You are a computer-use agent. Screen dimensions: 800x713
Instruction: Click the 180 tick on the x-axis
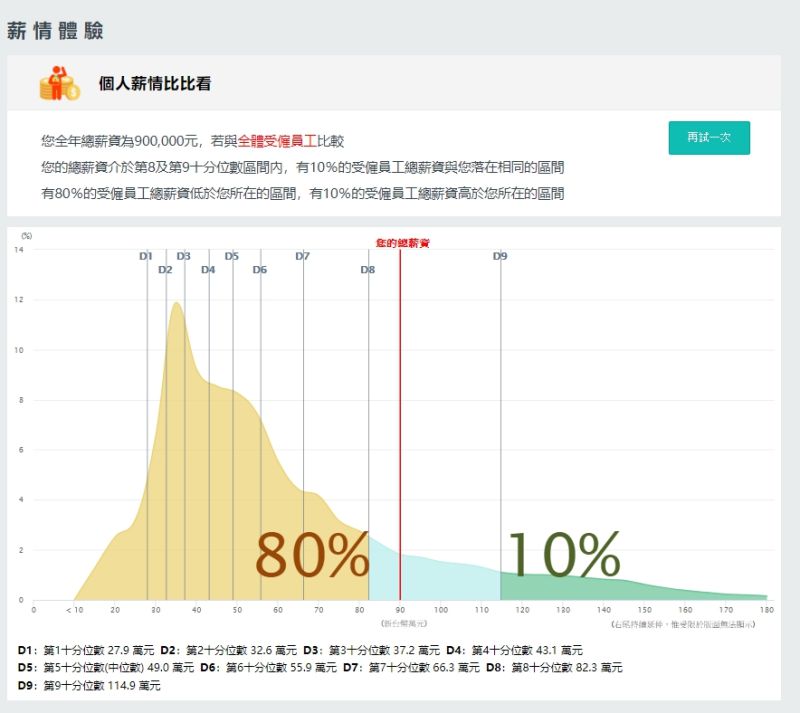point(767,609)
